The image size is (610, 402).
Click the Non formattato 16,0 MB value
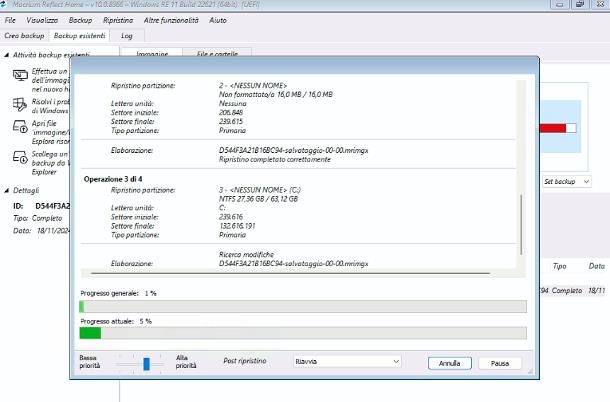(275, 95)
